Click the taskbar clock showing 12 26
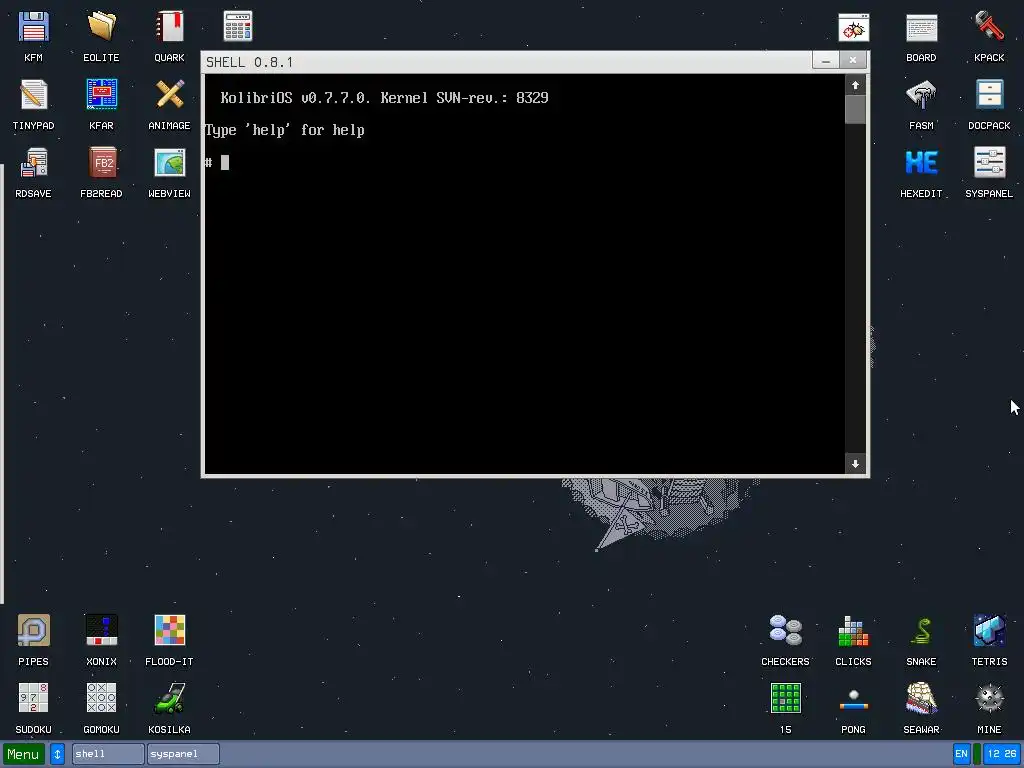This screenshot has height=768, width=1024. click(x=1002, y=754)
